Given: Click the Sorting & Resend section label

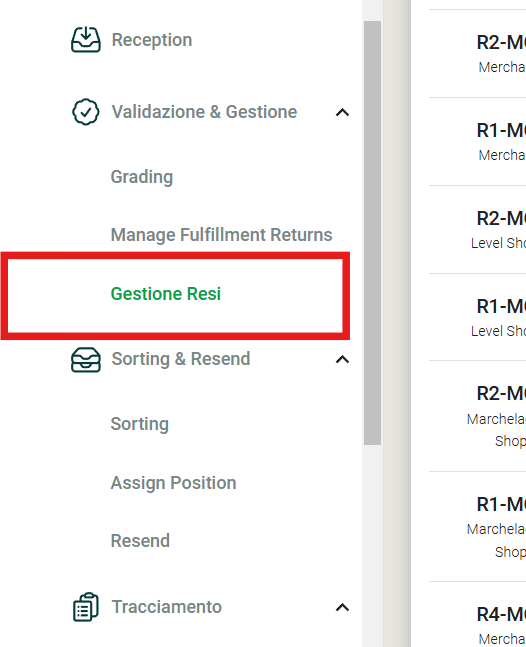Looking at the screenshot, I should pyautogui.click(x=181, y=359).
